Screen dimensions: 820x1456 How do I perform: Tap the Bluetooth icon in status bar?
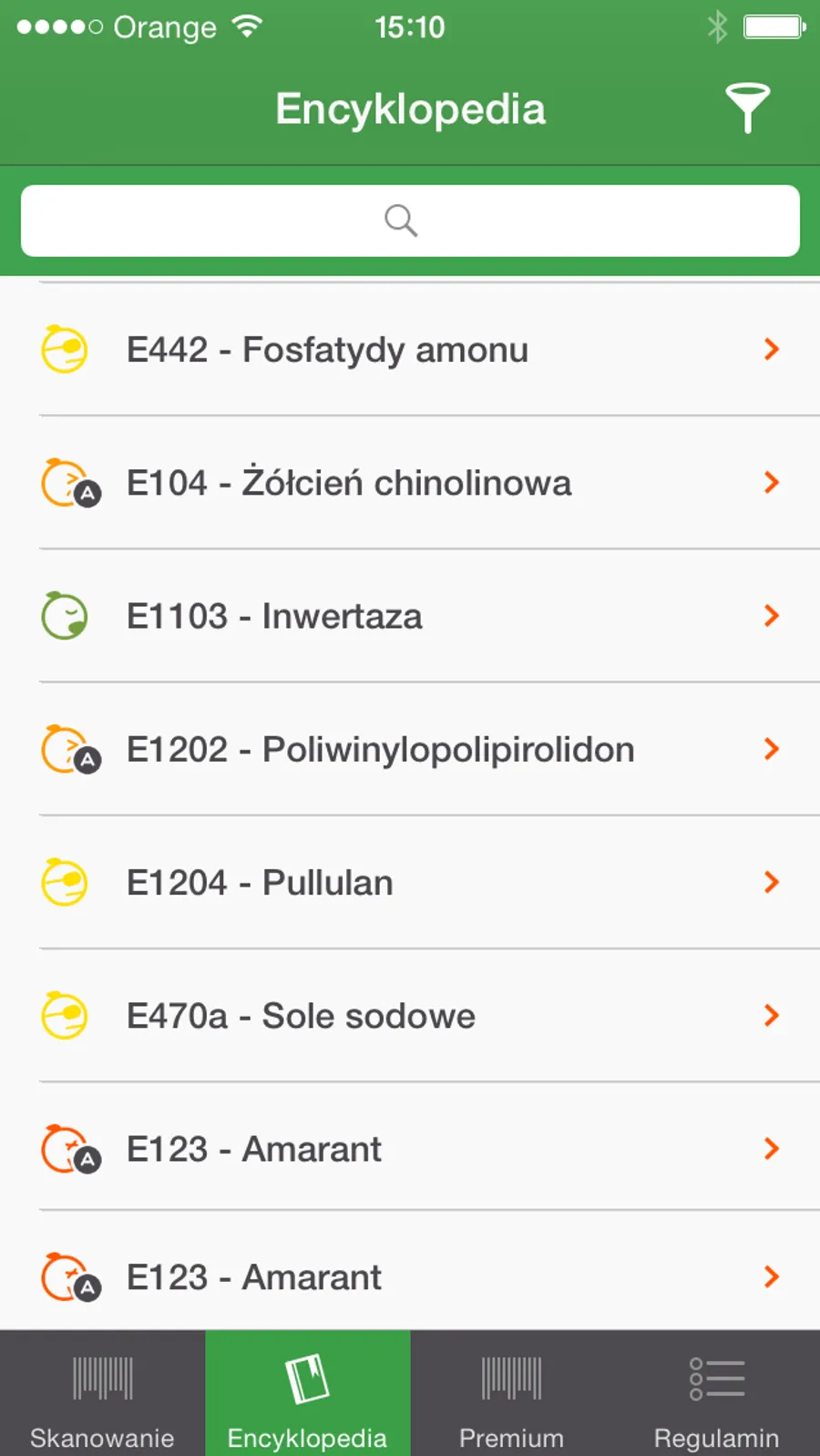coord(717,27)
